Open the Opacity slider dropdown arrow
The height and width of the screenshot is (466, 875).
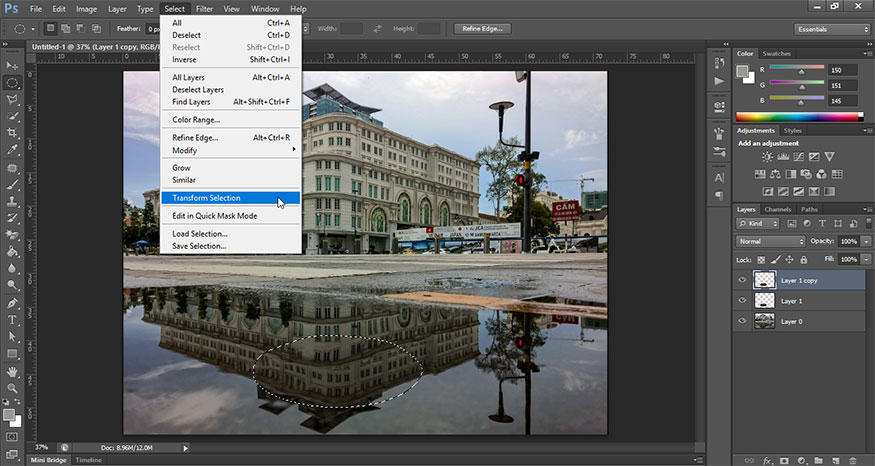(866, 242)
